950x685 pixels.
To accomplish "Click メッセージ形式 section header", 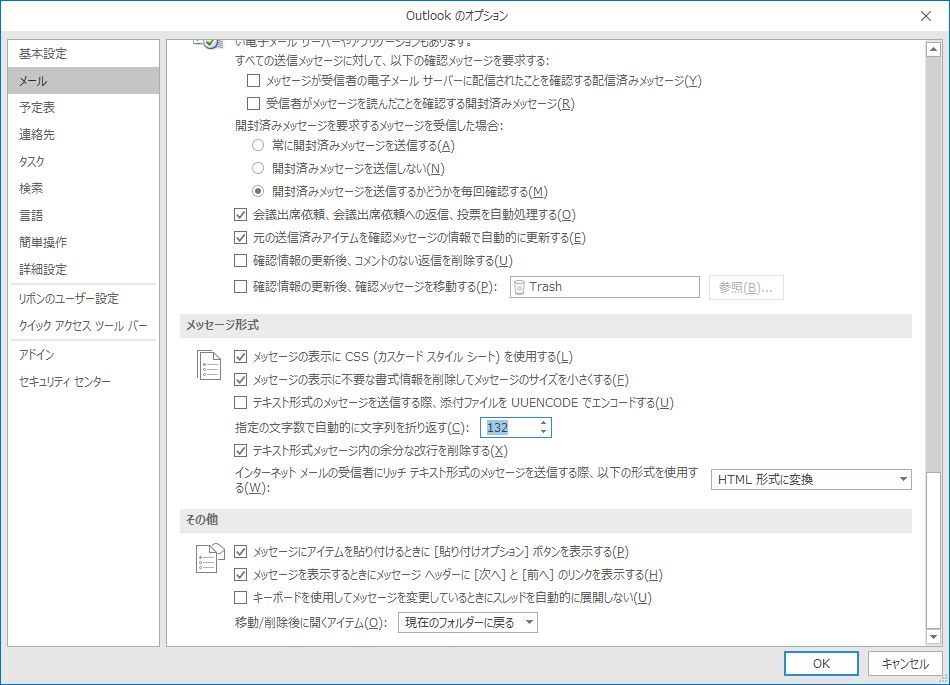I will (x=546, y=325).
